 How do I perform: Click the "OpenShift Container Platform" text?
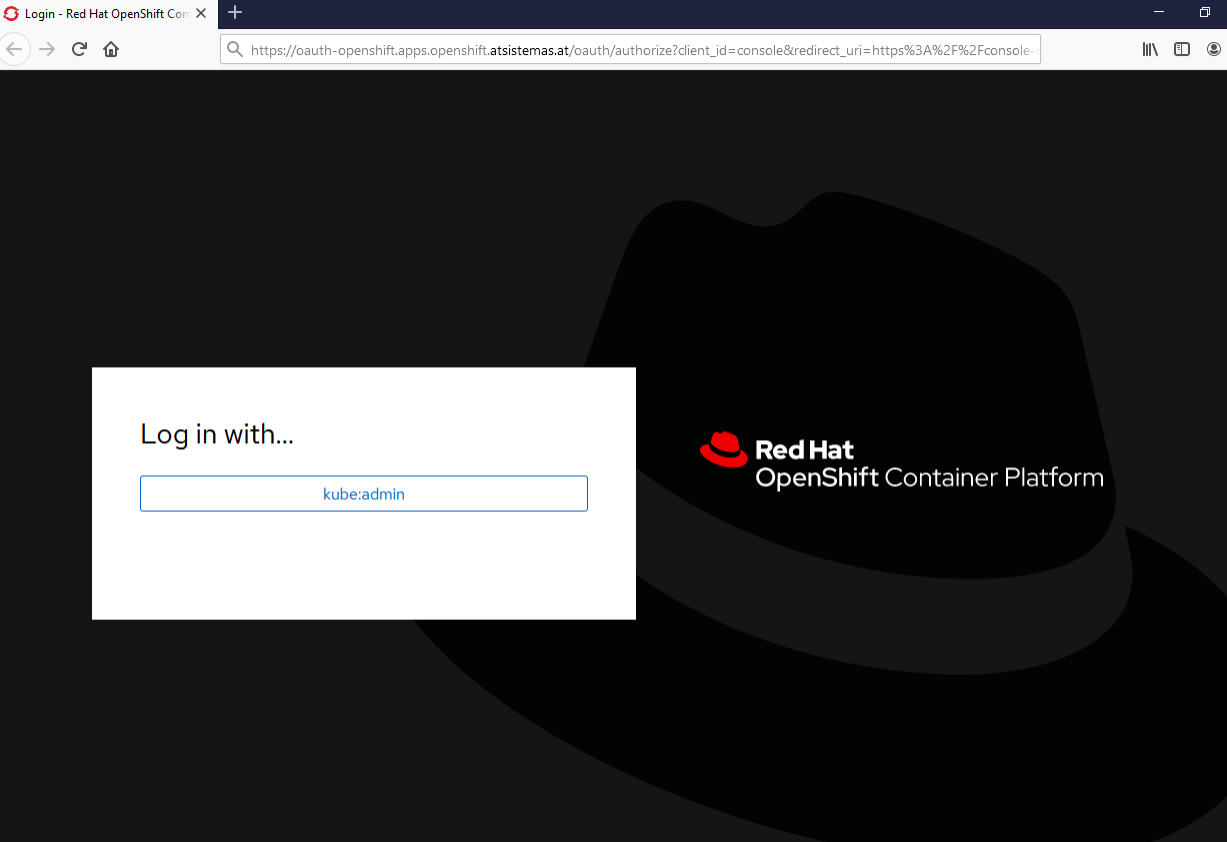(929, 477)
